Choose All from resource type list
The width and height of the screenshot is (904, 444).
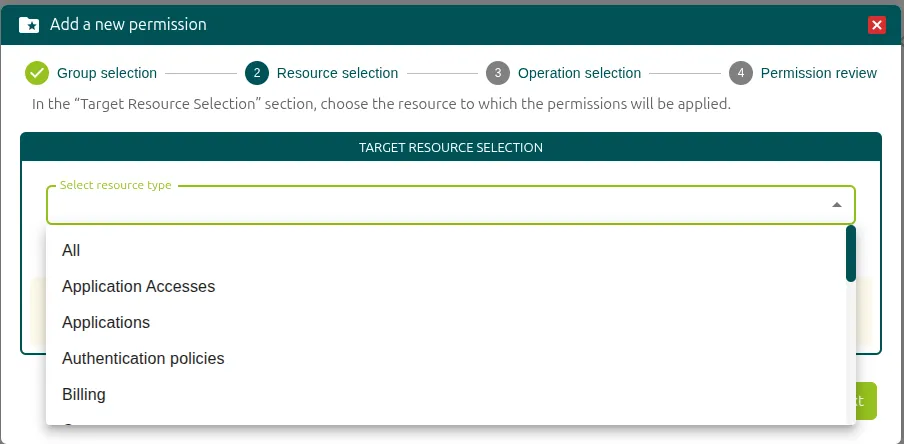[x=446, y=250]
